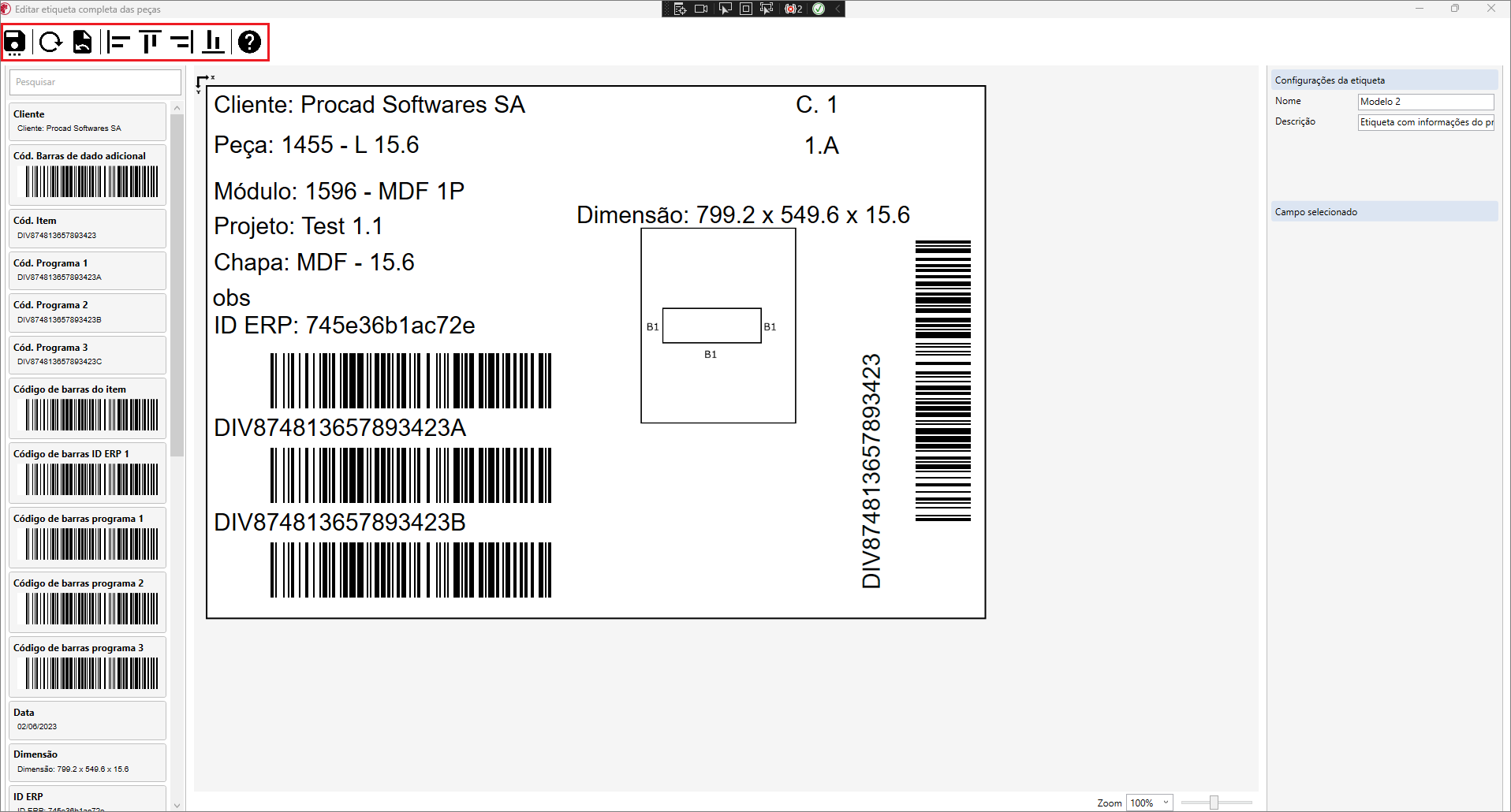Click the circular refresh arrow icon
This screenshot has width=1511, height=812.
tap(51, 42)
